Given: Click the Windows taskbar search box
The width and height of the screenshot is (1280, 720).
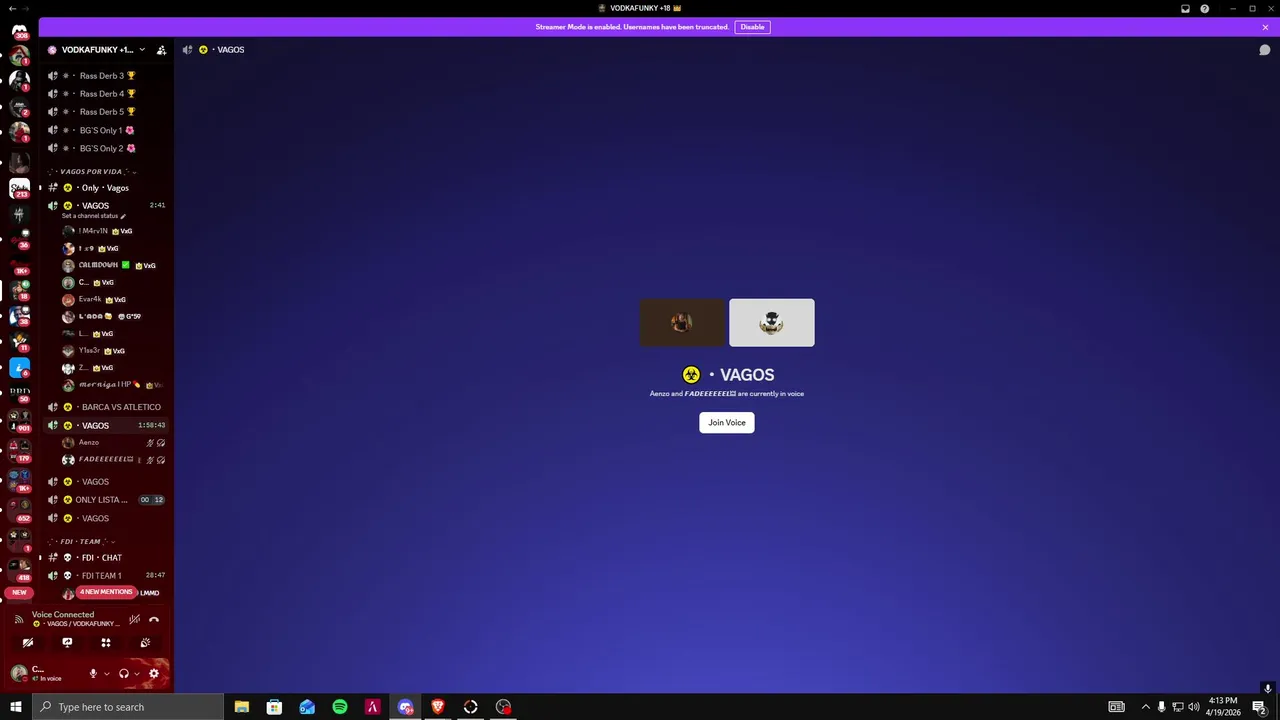Looking at the screenshot, I should pyautogui.click(x=128, y=707).
